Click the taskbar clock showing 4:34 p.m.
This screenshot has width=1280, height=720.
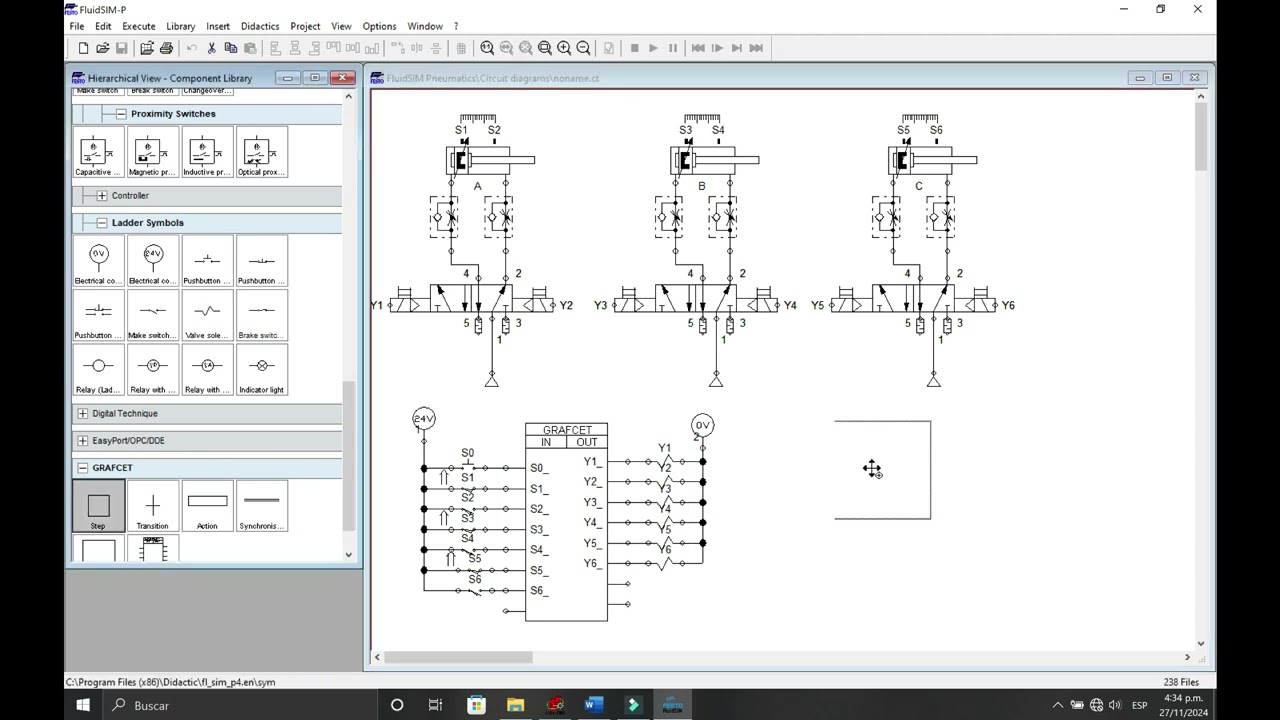1181,706
